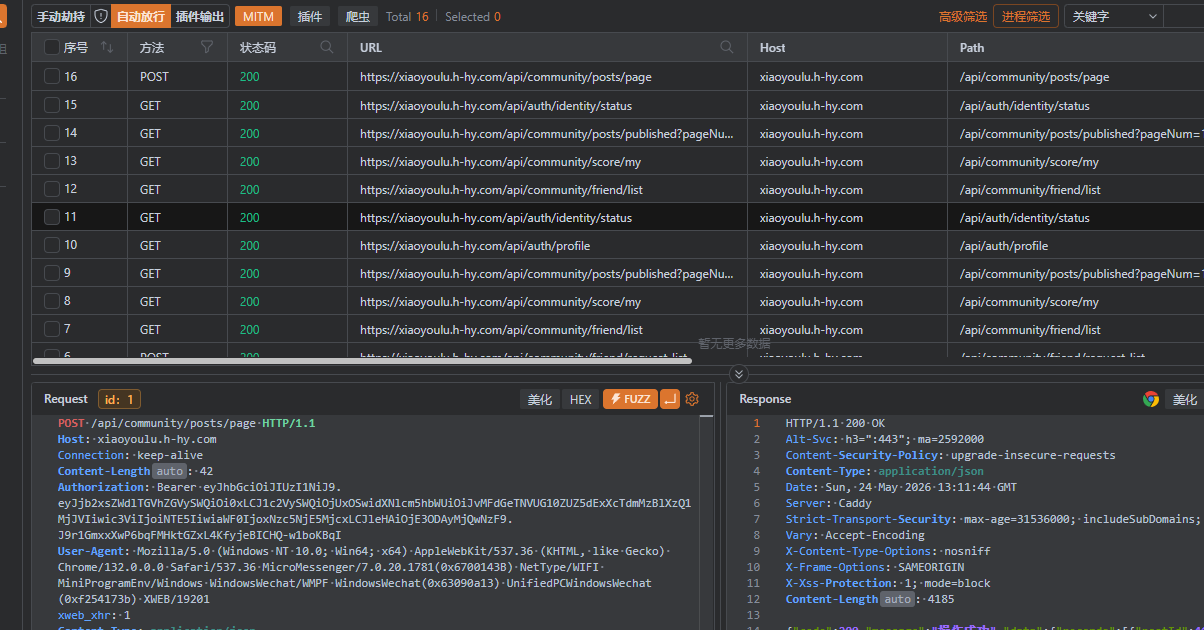
Task: Open 高级筛选 advanced filter
Action: [x=963, y=17]
